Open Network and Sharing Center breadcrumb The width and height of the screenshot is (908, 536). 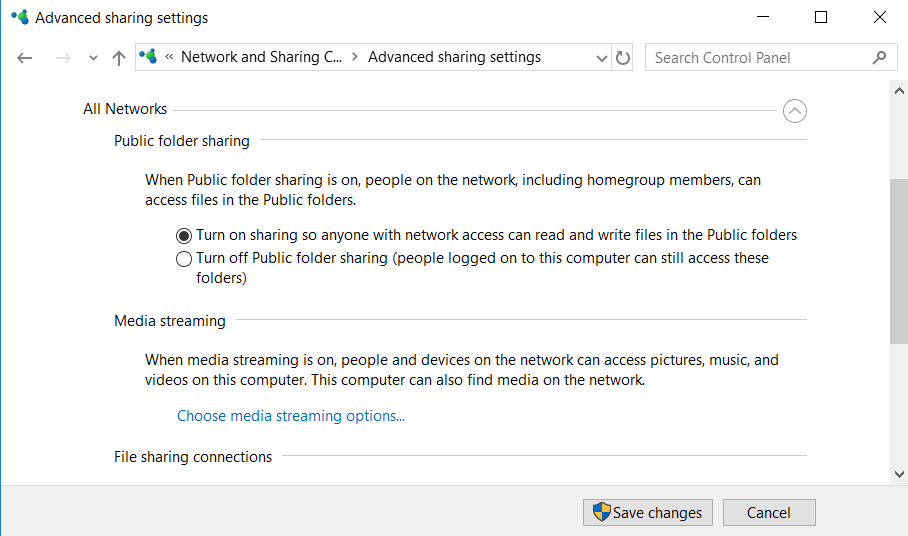pyautogui.click(x=261, y=57)
